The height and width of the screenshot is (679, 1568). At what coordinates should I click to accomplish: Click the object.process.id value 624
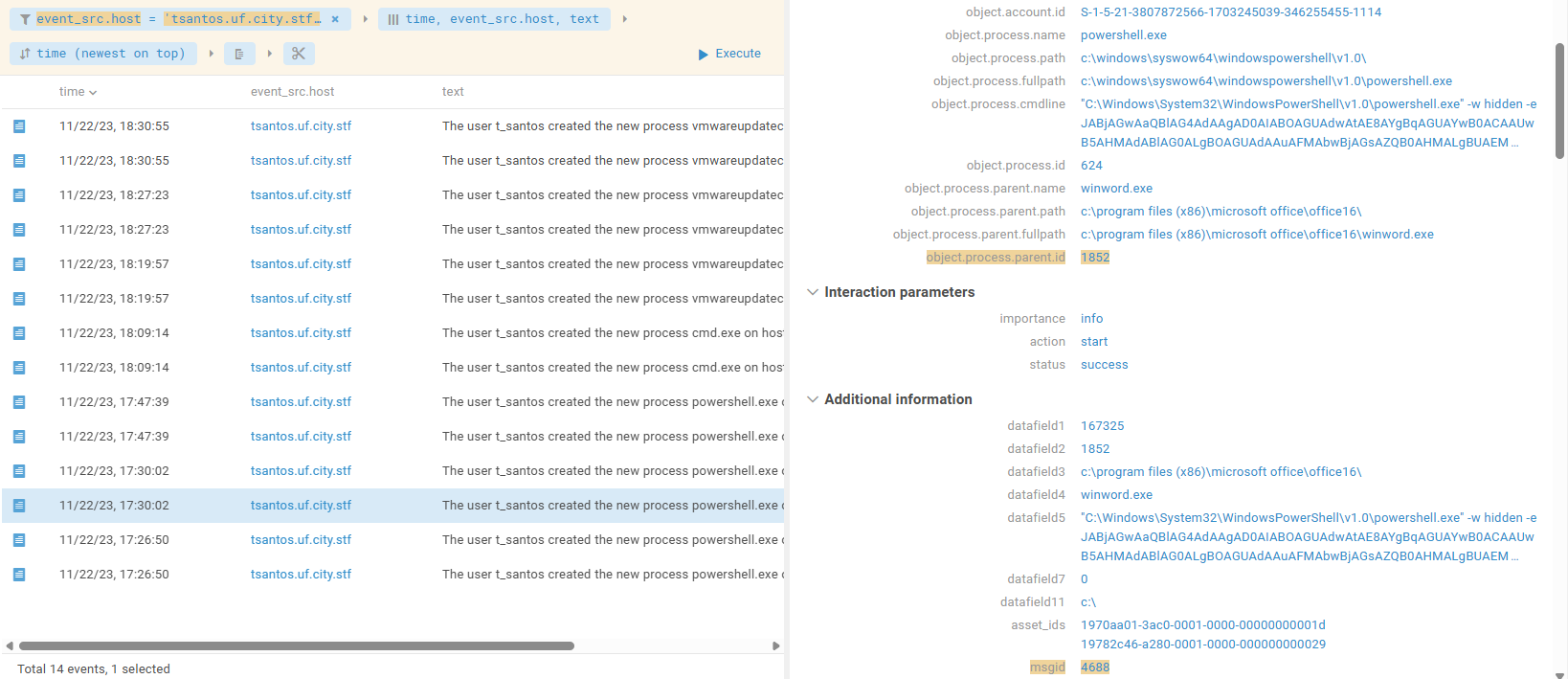(1091, 166)
